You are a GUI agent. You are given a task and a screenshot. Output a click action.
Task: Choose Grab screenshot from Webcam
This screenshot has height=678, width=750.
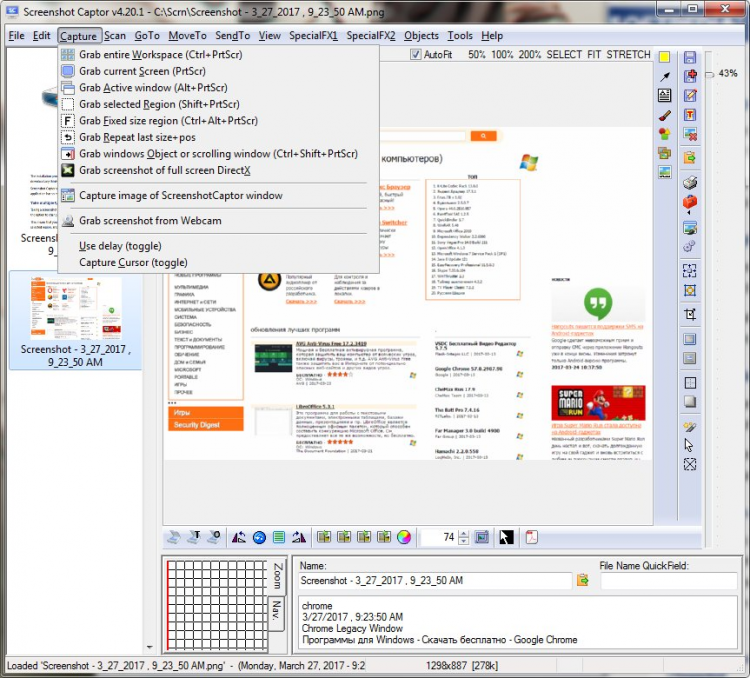pos(150,221)
